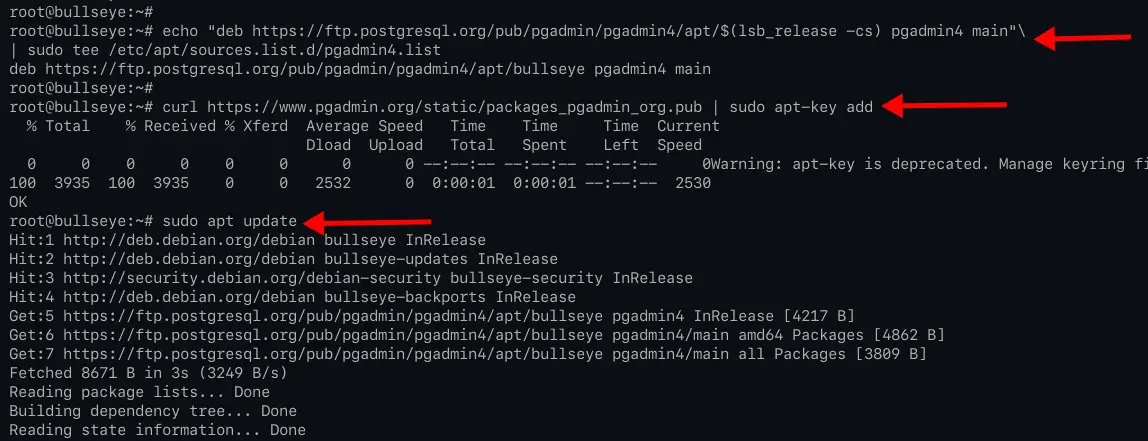Click the OK output line
Viewport: 1148px width, 441px height.
click(x=18, y=202)
